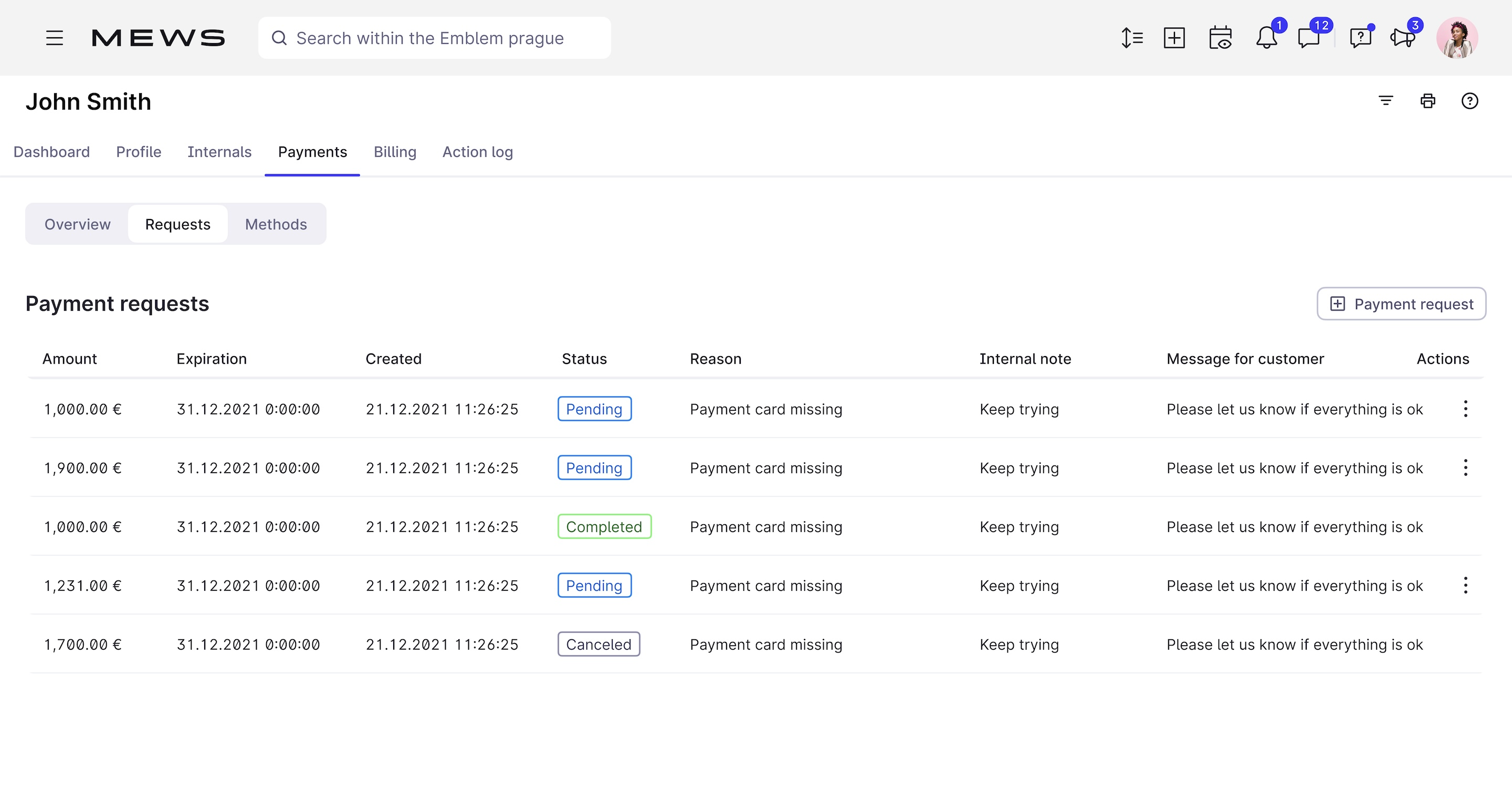Open the messages chat icon
The image size is (1512, 800).
coord(1309,38)
